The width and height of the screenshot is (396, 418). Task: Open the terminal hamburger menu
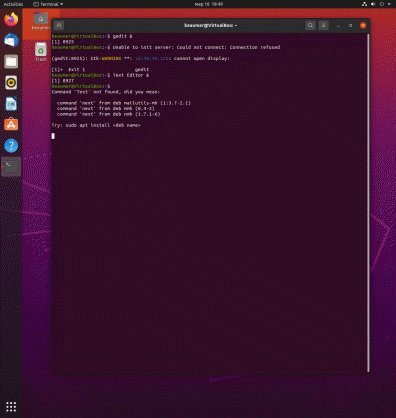(323, 25)
